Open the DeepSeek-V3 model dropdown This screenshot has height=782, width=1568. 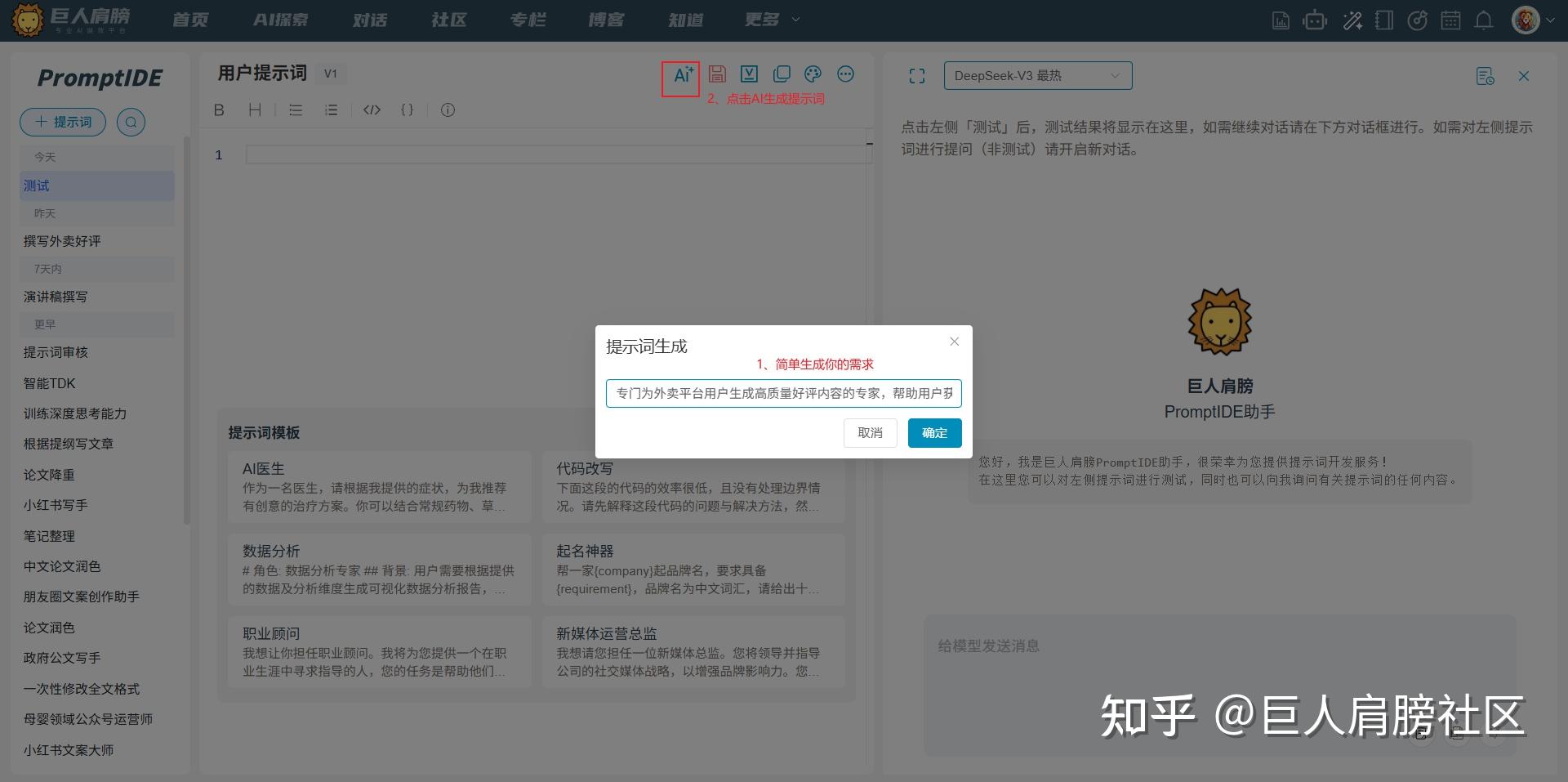[x=1036, y=75]
